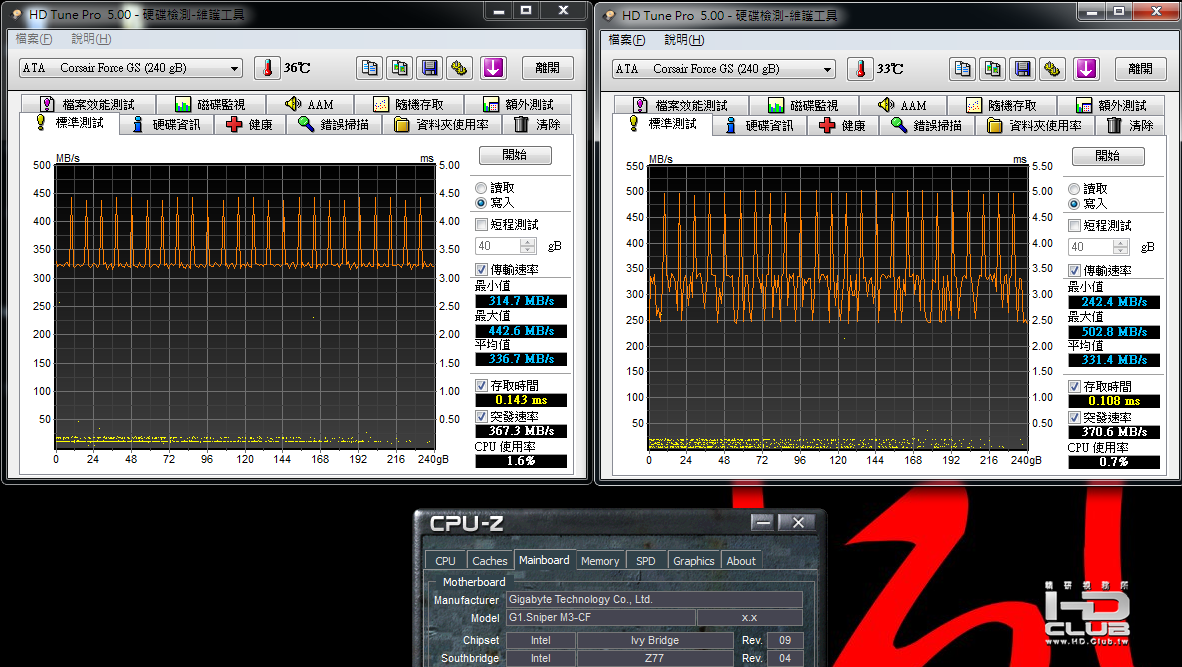
Task: Switch to Graphics tab in CPU-Z
Action: [x=694, y=561]
